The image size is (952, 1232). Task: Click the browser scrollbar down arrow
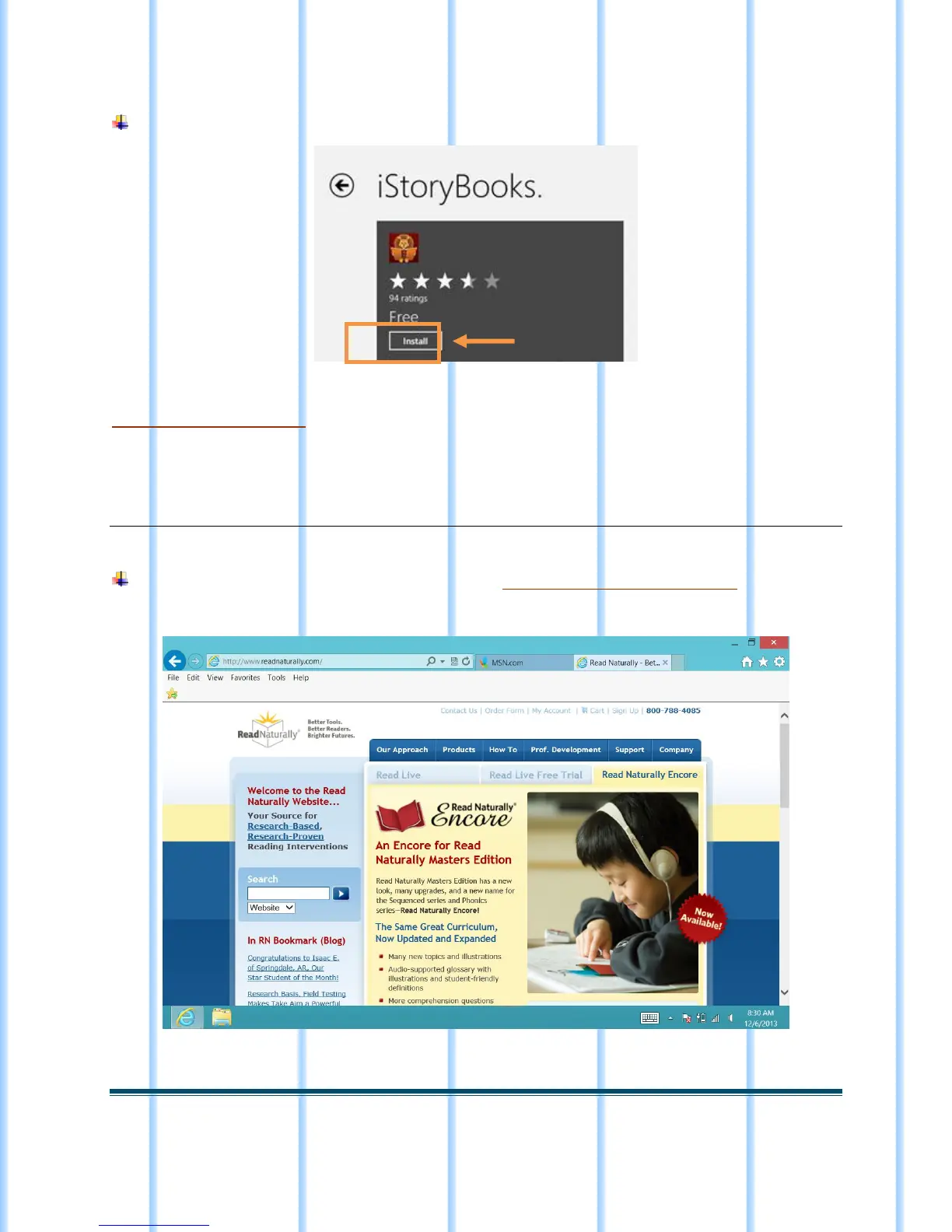click(x=784, y=992)
